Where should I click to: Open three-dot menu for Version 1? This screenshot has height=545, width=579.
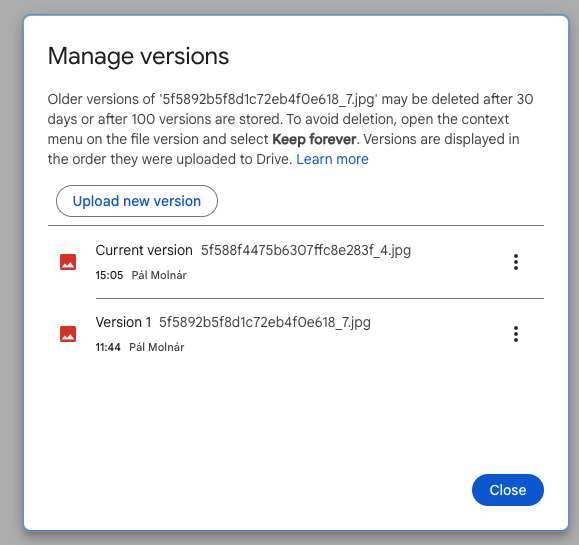[516, 334]
